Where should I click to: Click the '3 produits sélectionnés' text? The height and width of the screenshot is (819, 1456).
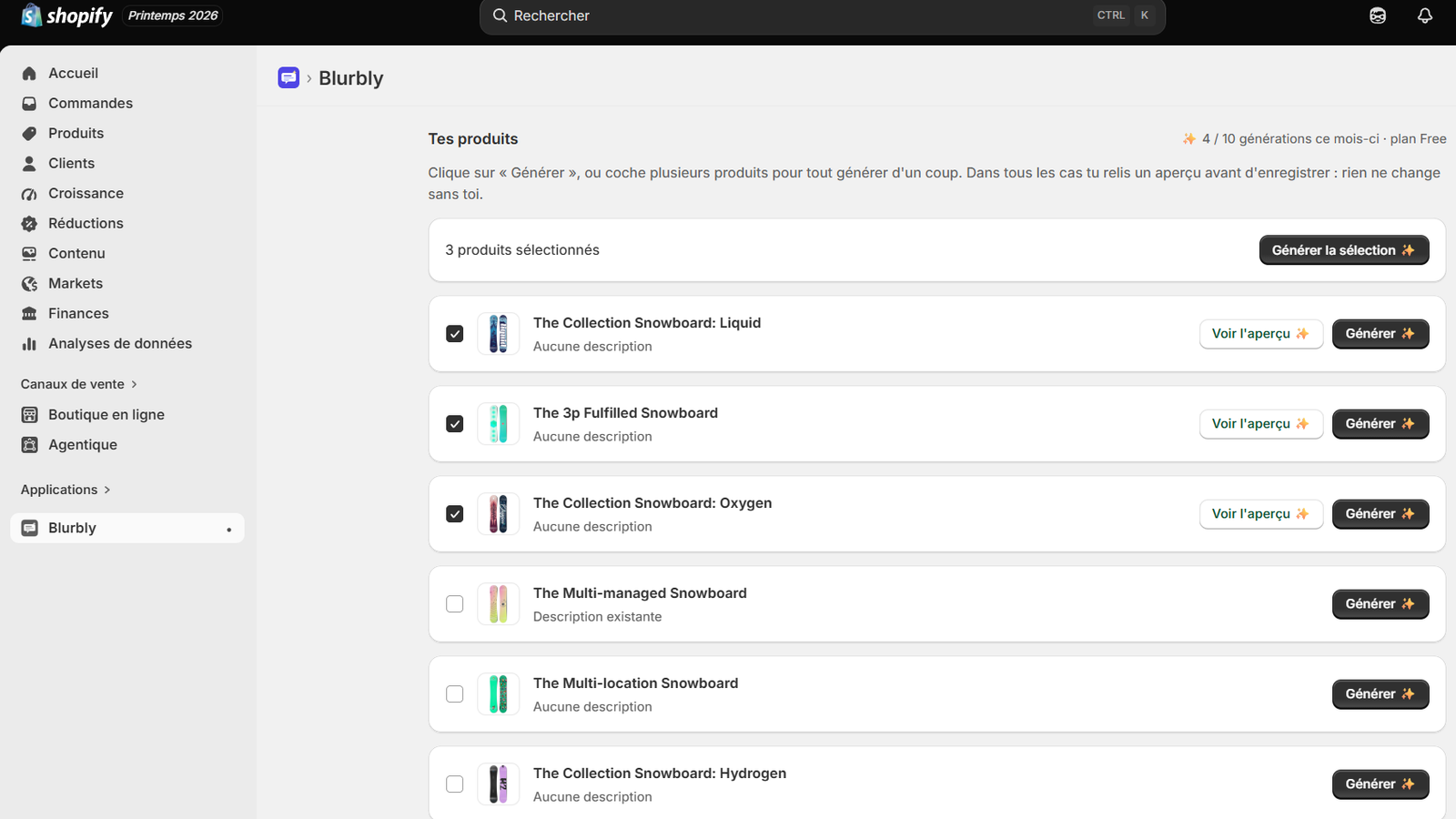pyautogui.click(x=522, y=250)
